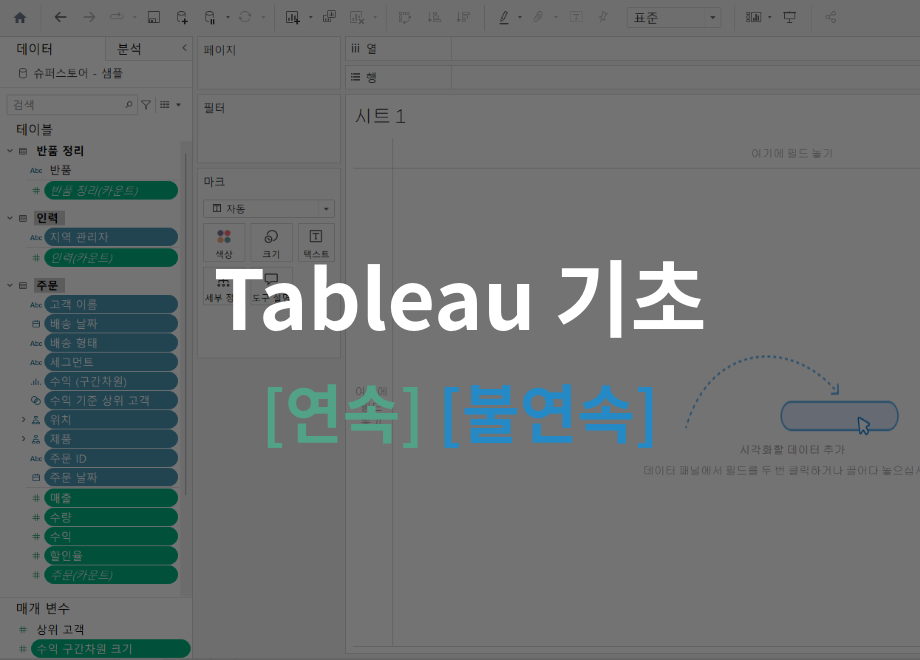Collapse the 반품 정리 table group

[x=10, y=151]
